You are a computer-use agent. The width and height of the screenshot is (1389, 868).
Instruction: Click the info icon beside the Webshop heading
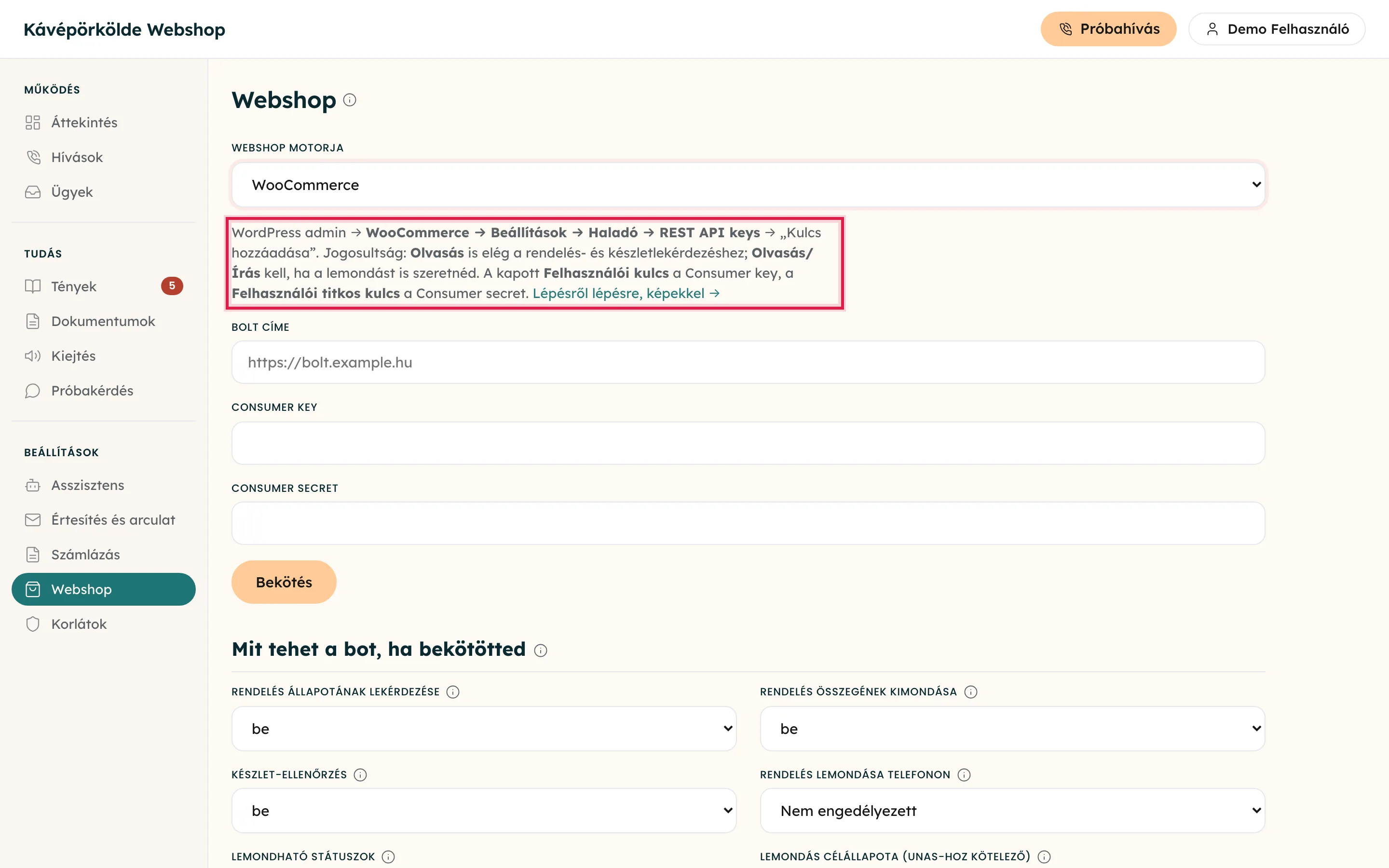point(350,100)
